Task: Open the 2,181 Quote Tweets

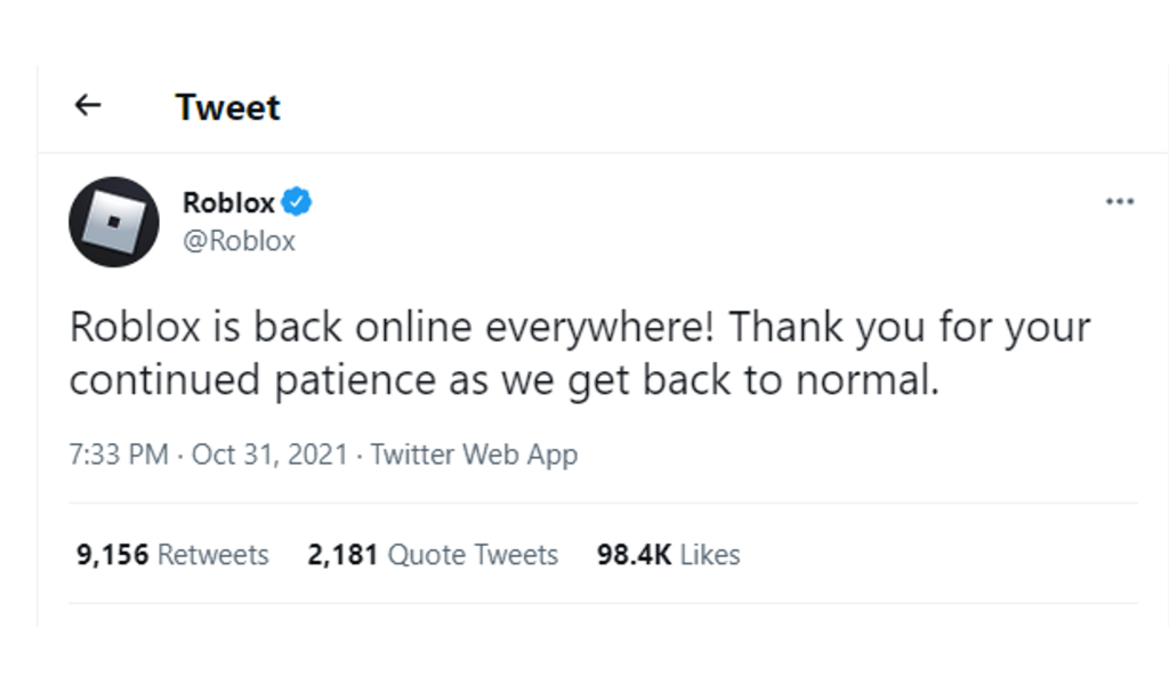Action: pos(434,554)
